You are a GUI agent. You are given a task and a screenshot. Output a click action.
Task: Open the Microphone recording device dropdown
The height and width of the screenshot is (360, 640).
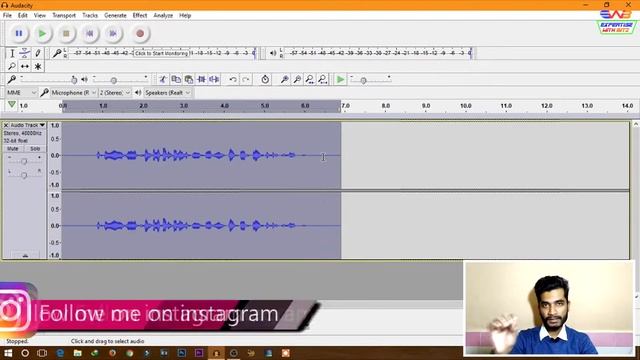click(73, 93)
